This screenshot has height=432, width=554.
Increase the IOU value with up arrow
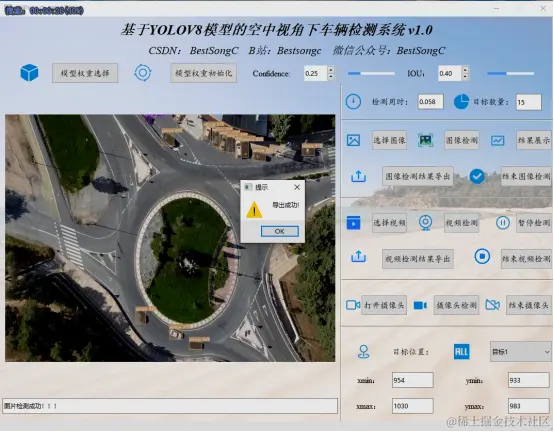[x=465, y=70]
